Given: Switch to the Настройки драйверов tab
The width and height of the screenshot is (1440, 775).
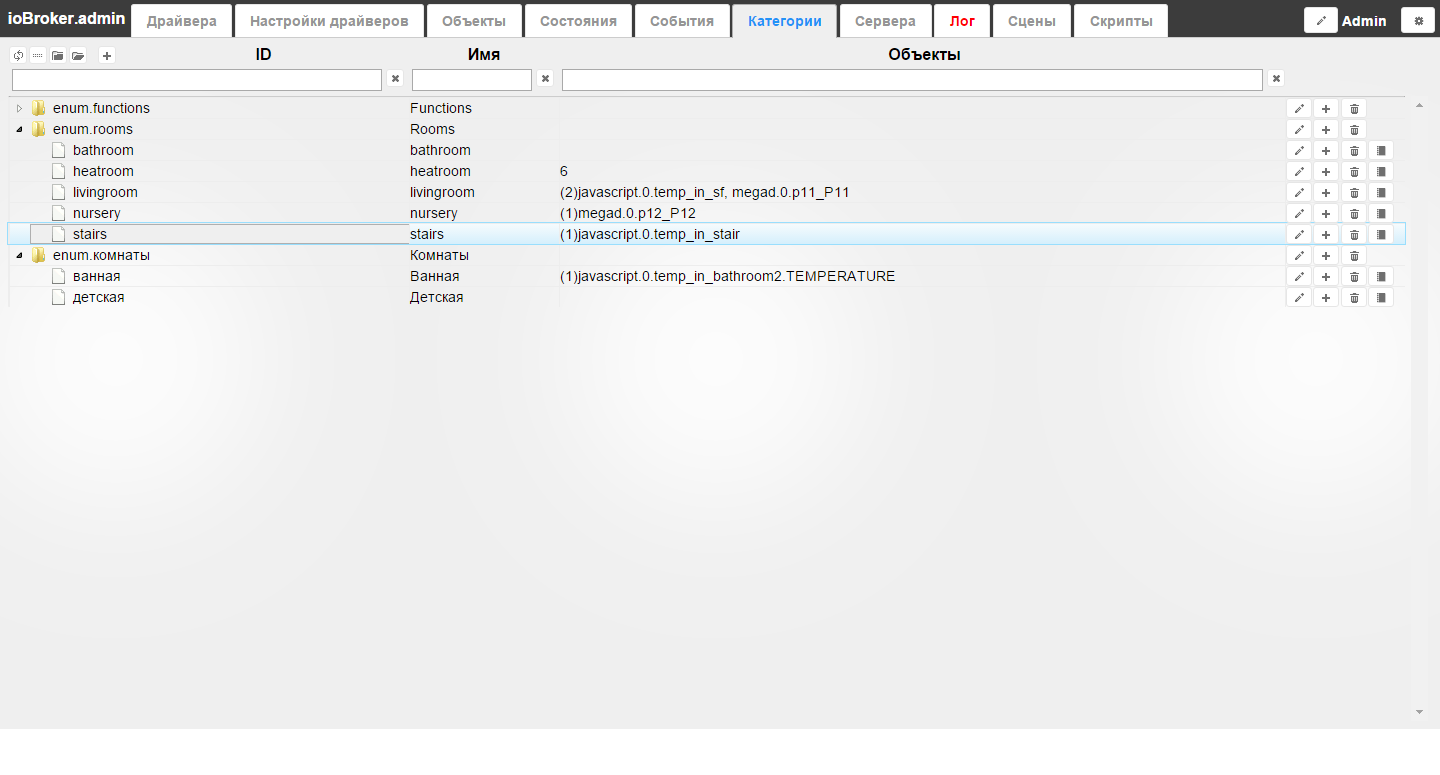Looking at the screenshot, I should click(329, 21).
